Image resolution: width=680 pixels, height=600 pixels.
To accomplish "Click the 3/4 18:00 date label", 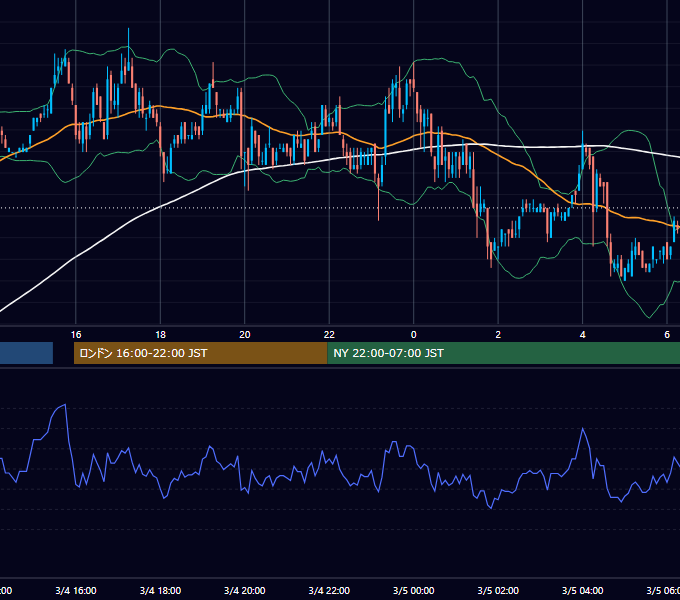I will (x=160, y=590).
